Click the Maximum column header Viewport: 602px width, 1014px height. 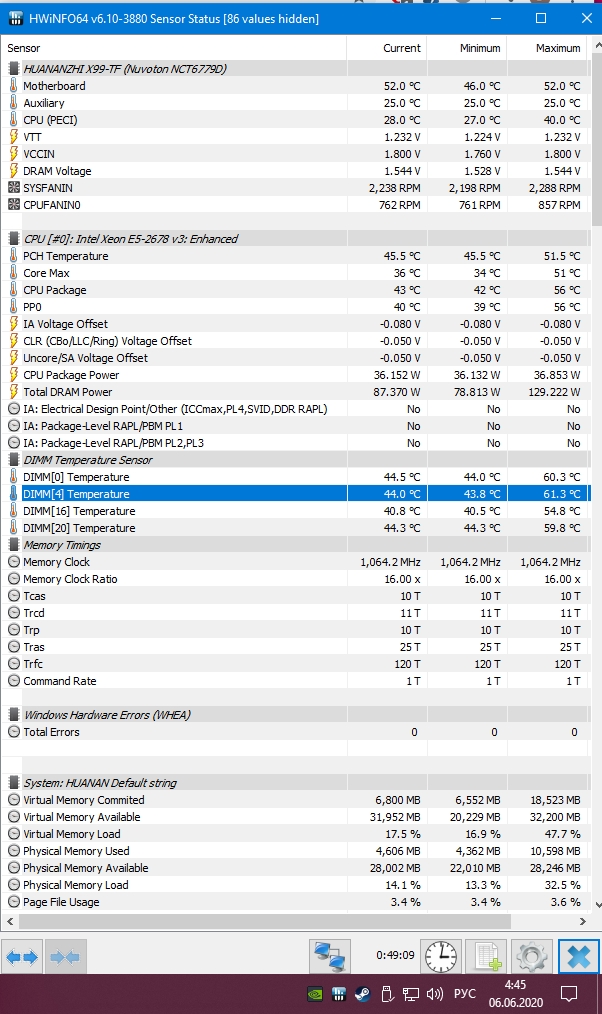click(558, 48)
